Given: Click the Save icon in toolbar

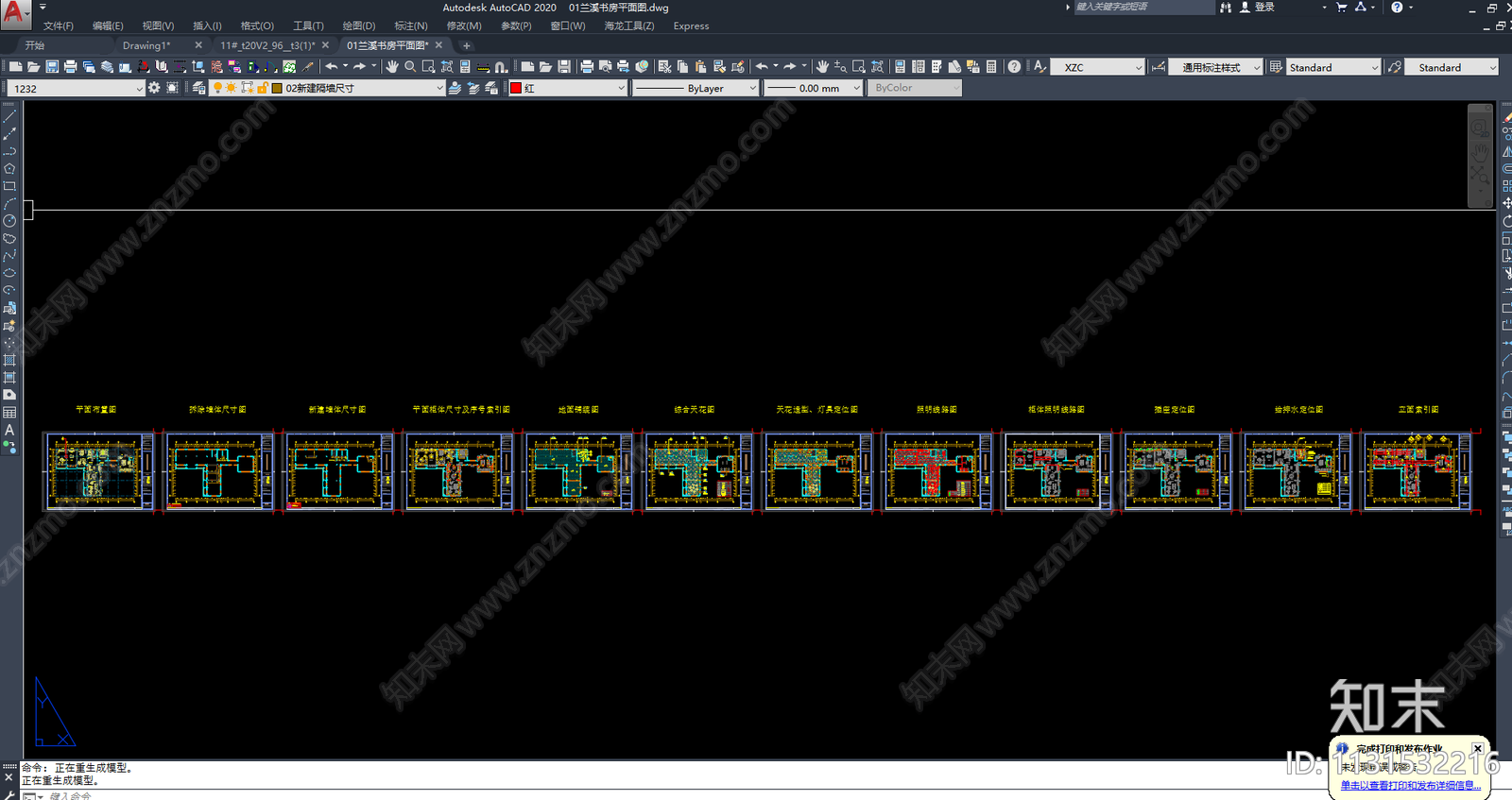Looking at the screenshot, I should point(52,67).
